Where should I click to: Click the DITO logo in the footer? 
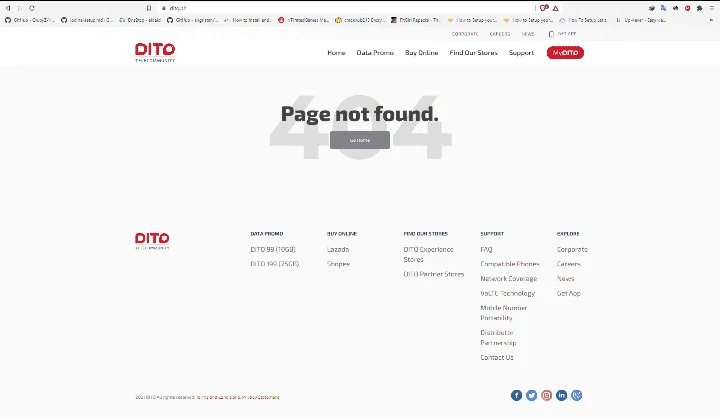click(x=152, y=241)
